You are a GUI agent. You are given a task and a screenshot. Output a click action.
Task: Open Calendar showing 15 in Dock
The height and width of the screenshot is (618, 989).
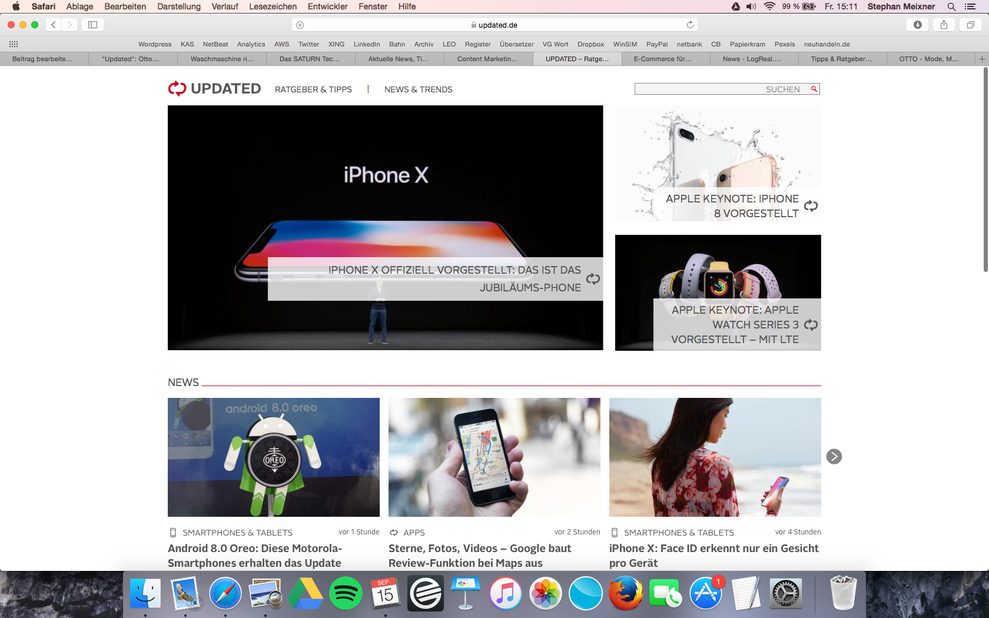click(x=385, y=593)
